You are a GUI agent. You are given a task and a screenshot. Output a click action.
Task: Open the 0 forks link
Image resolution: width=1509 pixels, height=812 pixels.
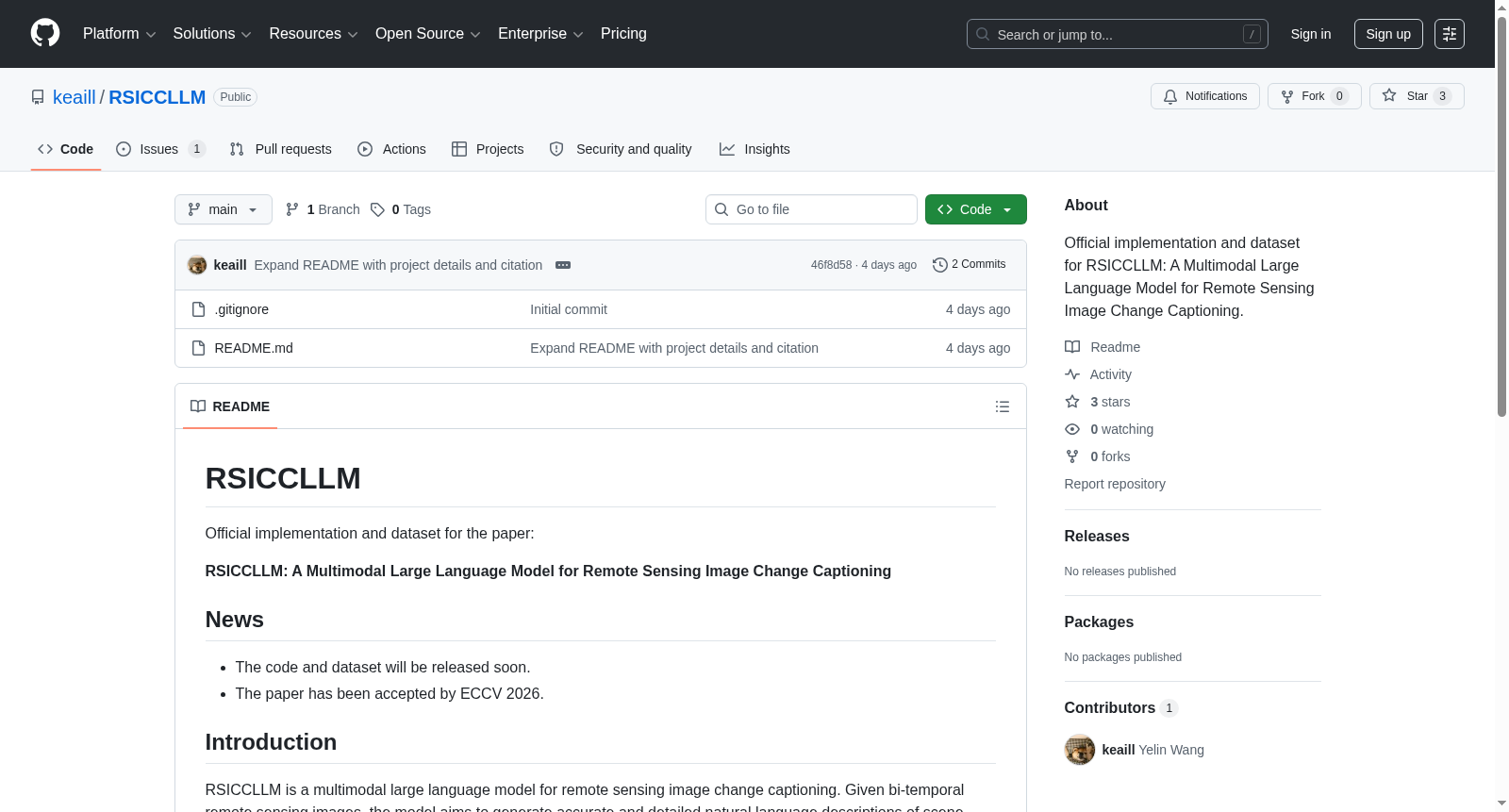pyautogui.click(x=1098, y=456)
